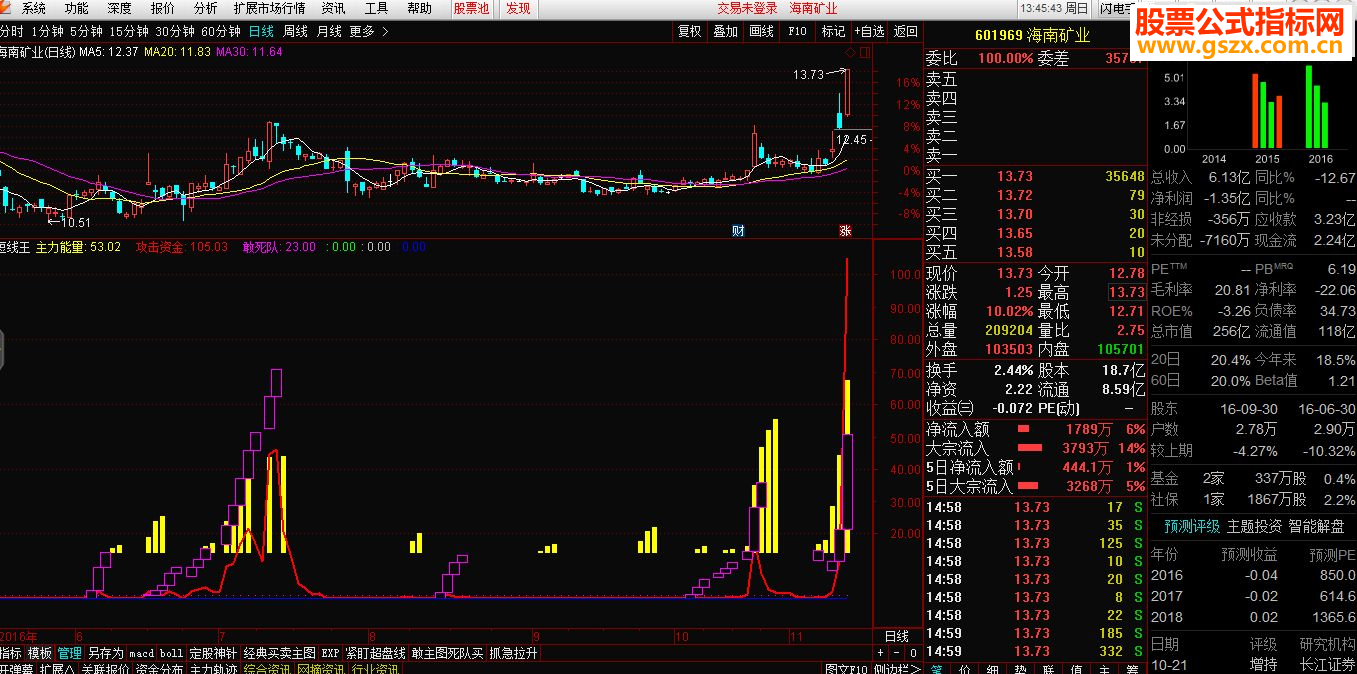Select the 敢主图死队买 indicator tab

click(448, 653)
